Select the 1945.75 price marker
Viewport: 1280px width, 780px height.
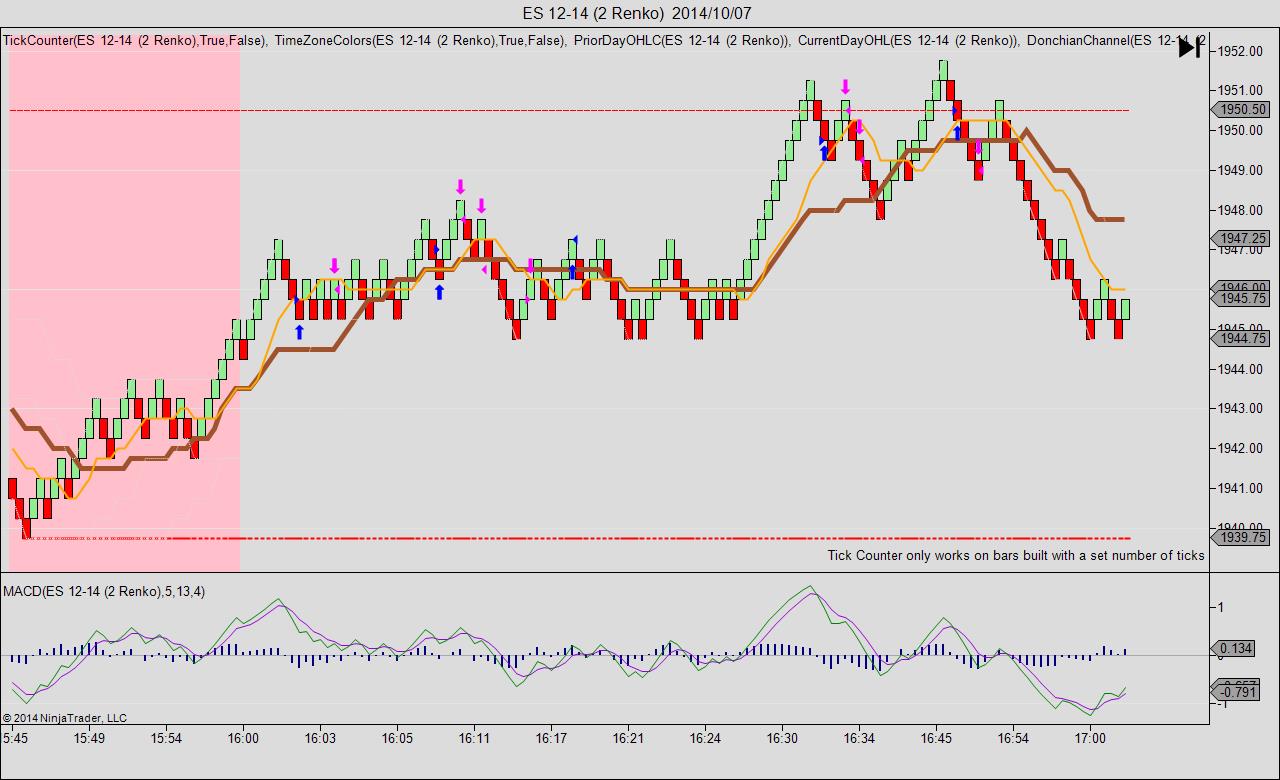pyautogui.click(x=1240, y=298)
